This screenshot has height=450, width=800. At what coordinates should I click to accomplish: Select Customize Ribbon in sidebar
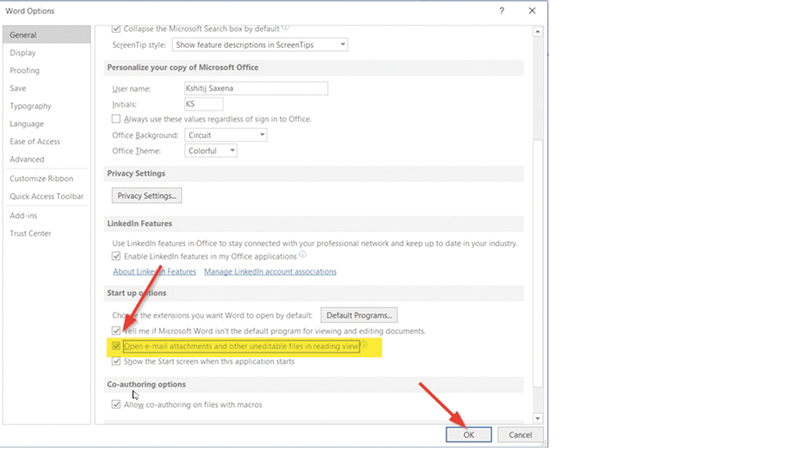41,178
